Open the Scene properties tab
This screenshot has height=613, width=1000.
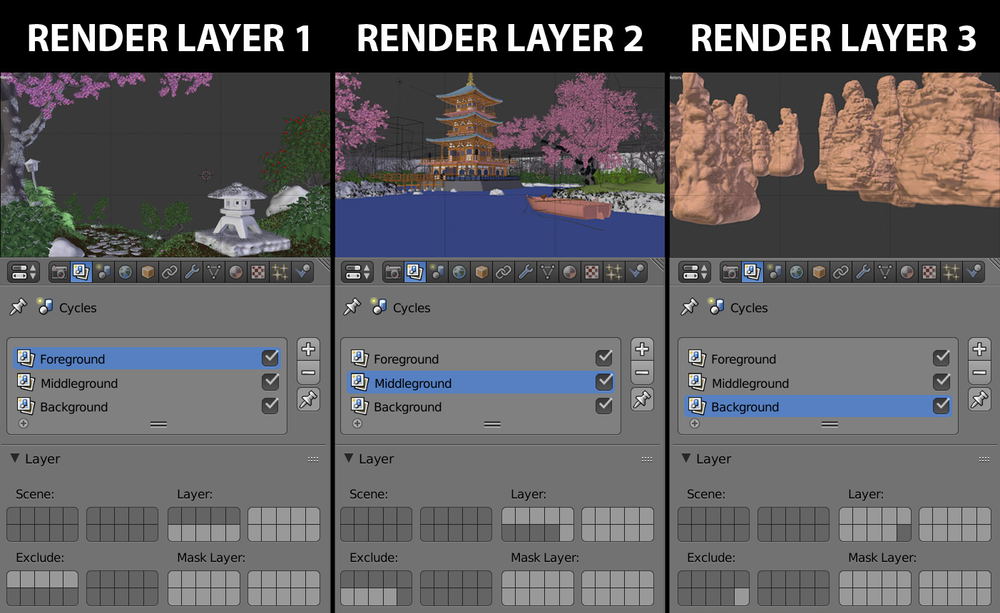pos(103,271)
